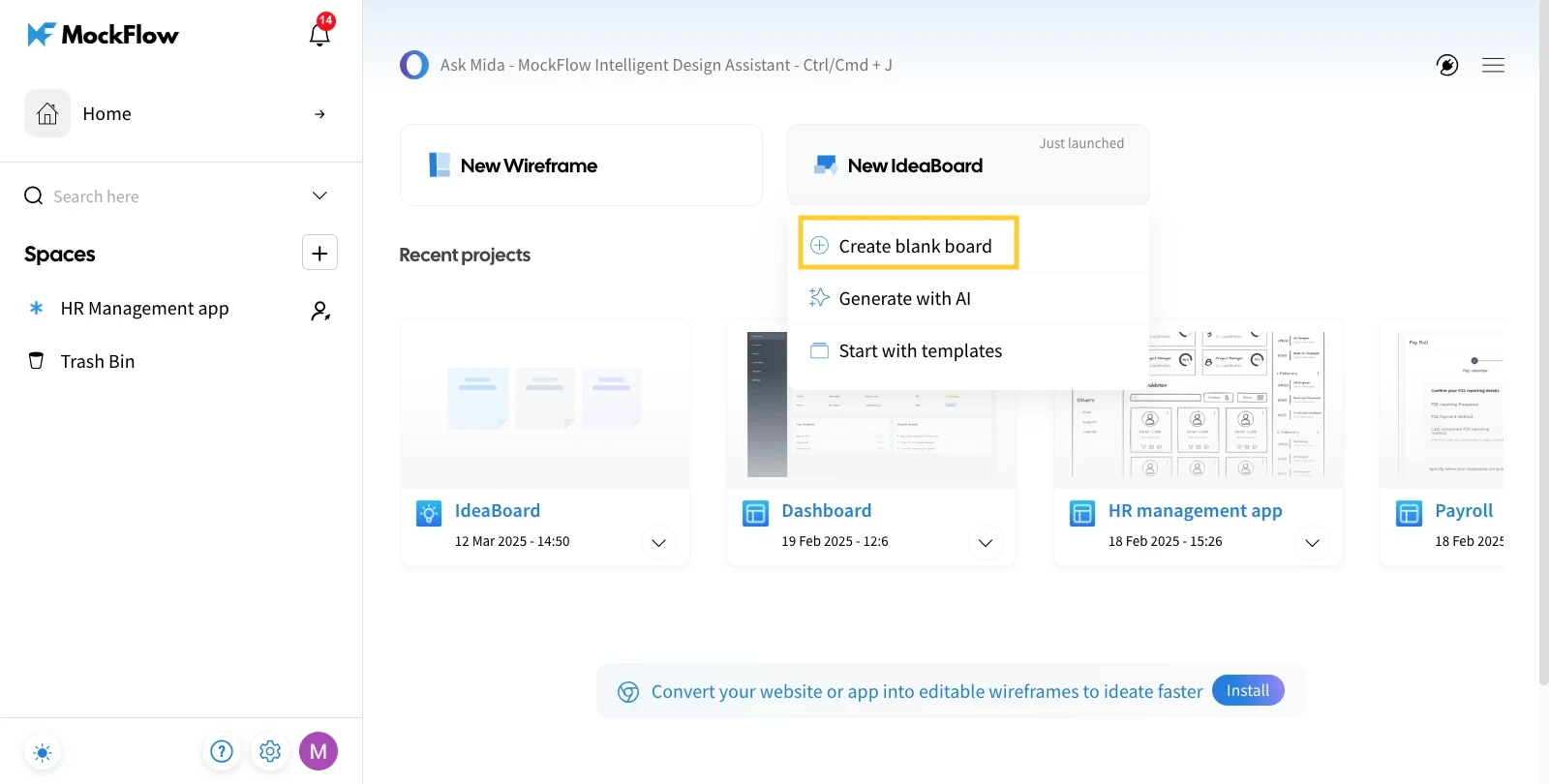Expand IdeaBoard project options chevron
1549x784 pixels.
(x=658, y=543)
